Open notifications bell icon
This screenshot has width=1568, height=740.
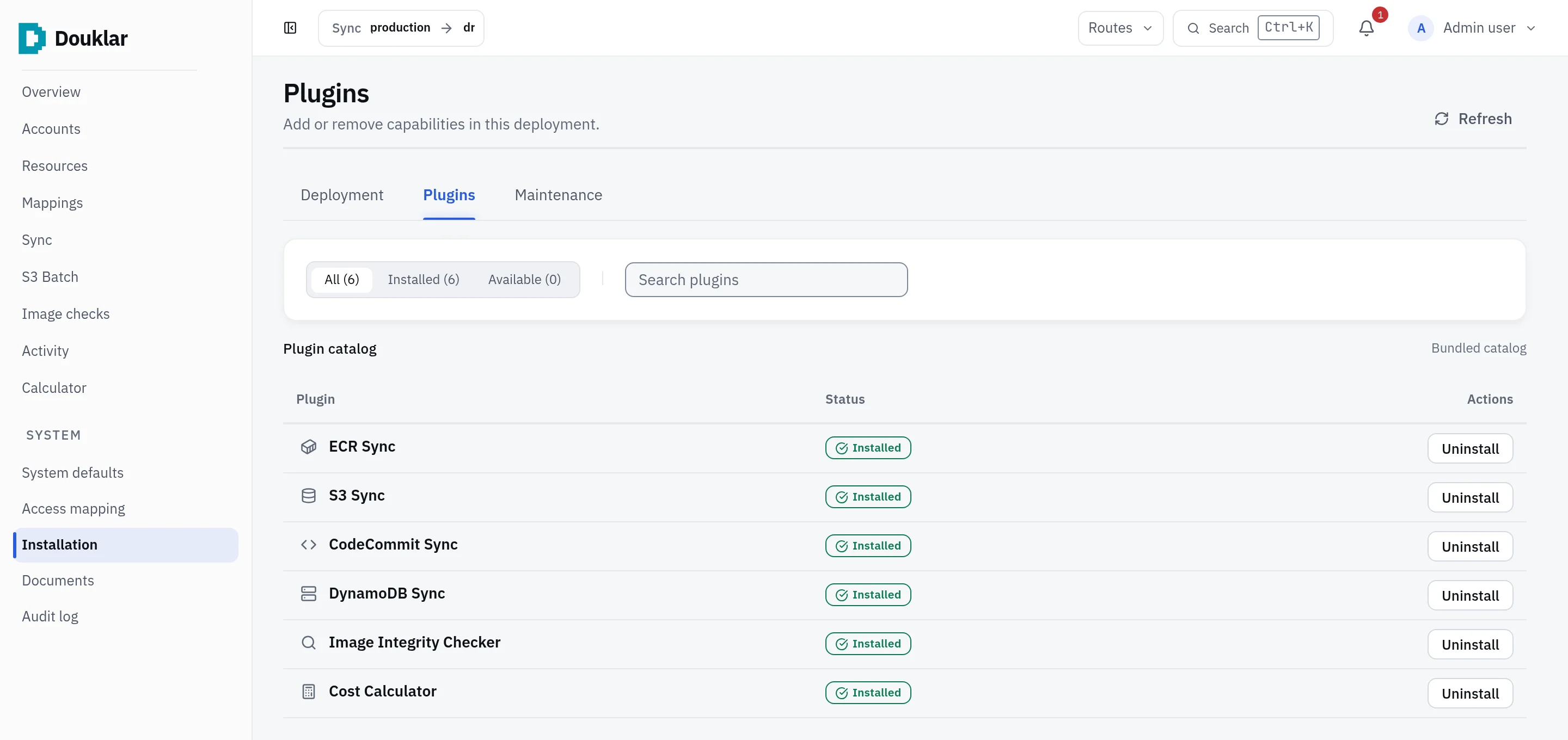pos(1367,28)
